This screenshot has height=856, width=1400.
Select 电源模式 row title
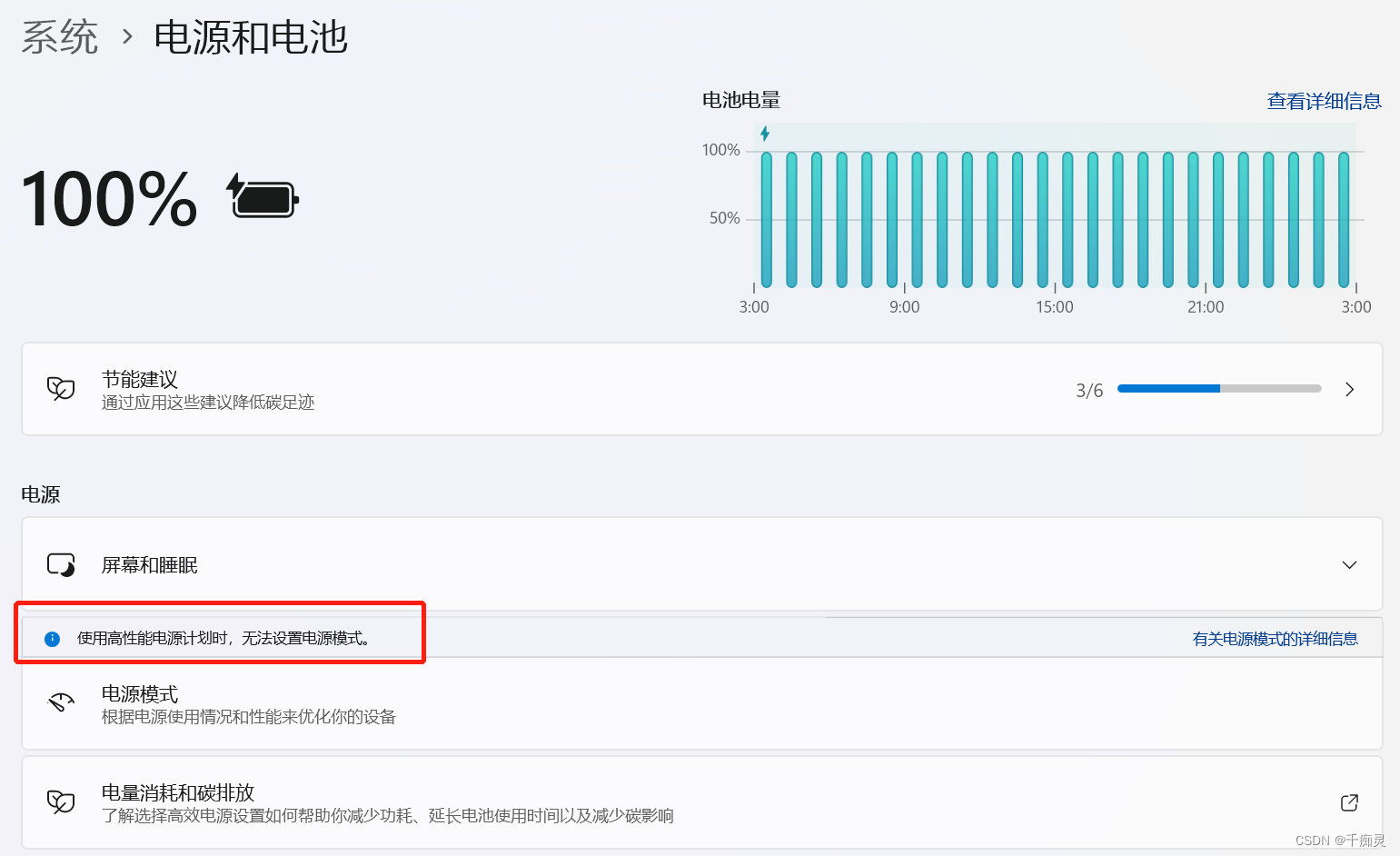click(140, 693)
